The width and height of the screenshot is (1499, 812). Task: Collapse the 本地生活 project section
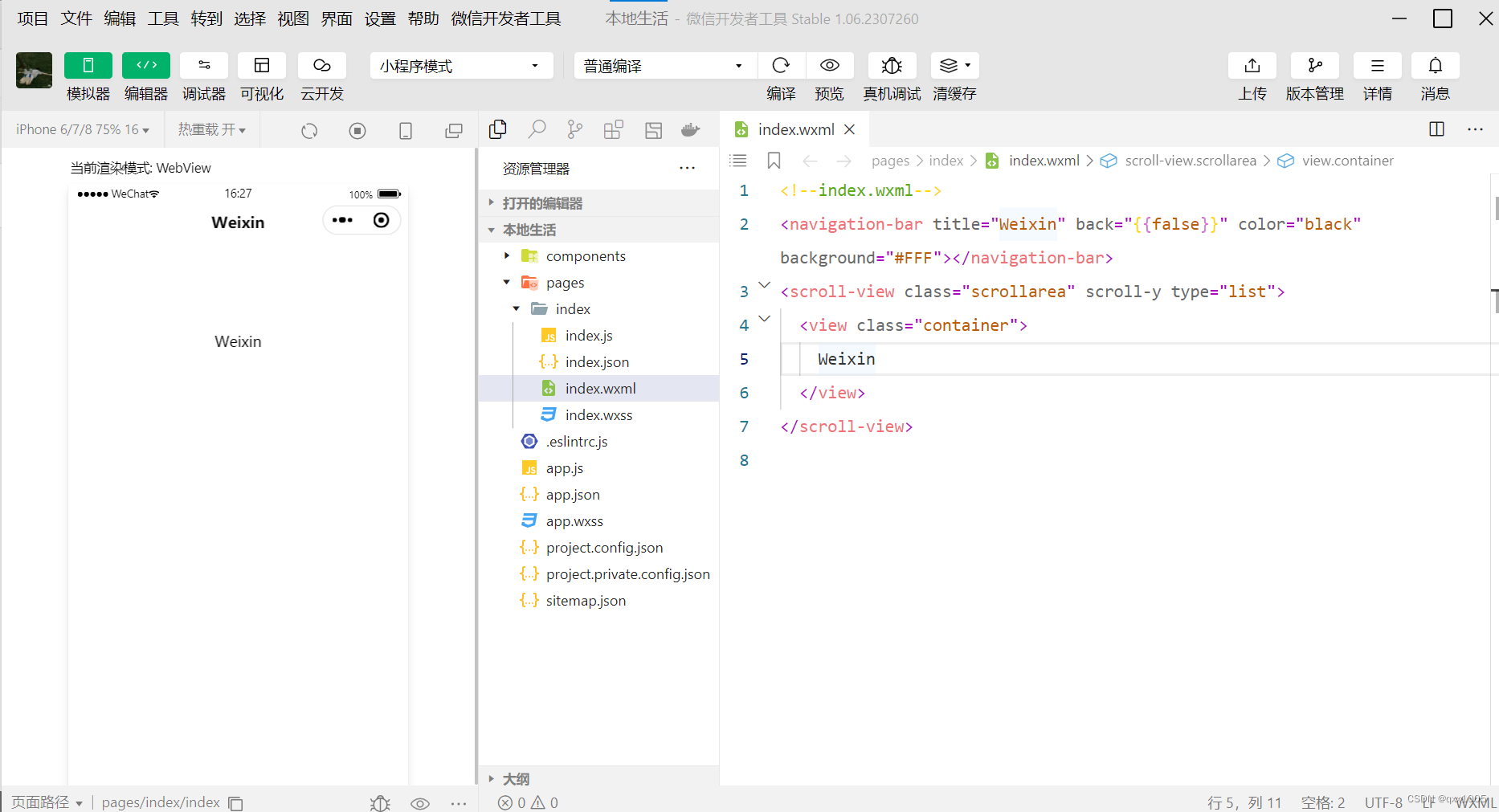point(598,230)
